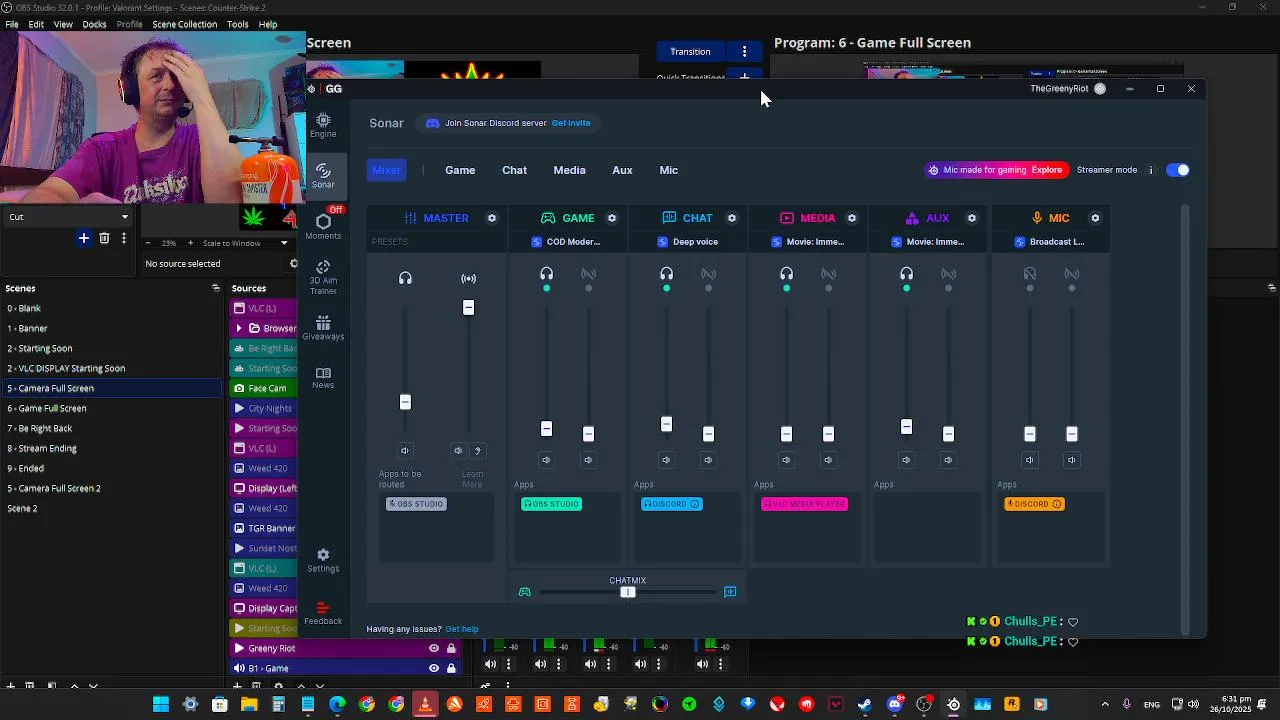Open News in the GG sidebar
Image resolution: width=1280 pixels, height=720 pixels.
click(x=323, y=378)
